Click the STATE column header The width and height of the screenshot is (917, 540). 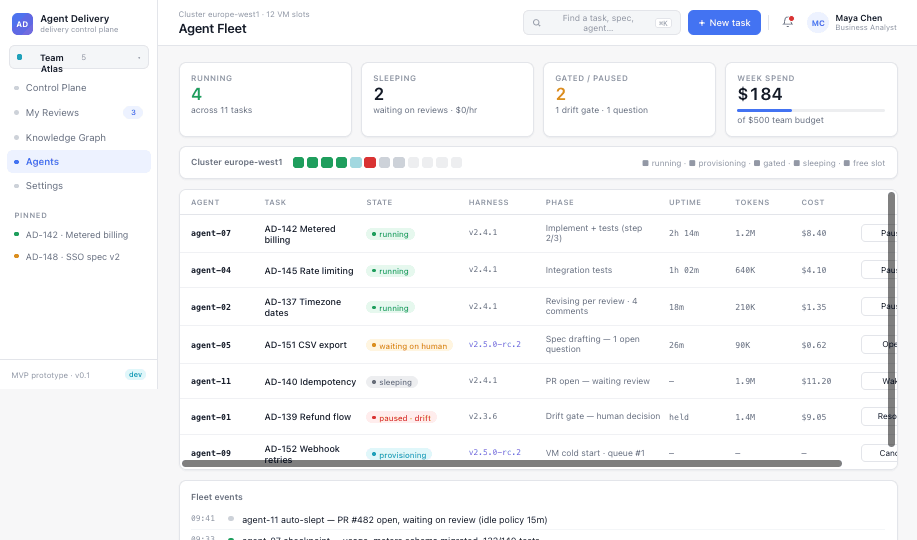point(380,202)
